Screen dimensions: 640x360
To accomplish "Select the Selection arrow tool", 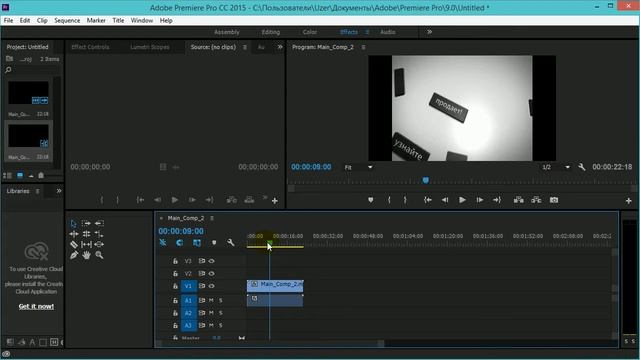I will coord(73,224).
